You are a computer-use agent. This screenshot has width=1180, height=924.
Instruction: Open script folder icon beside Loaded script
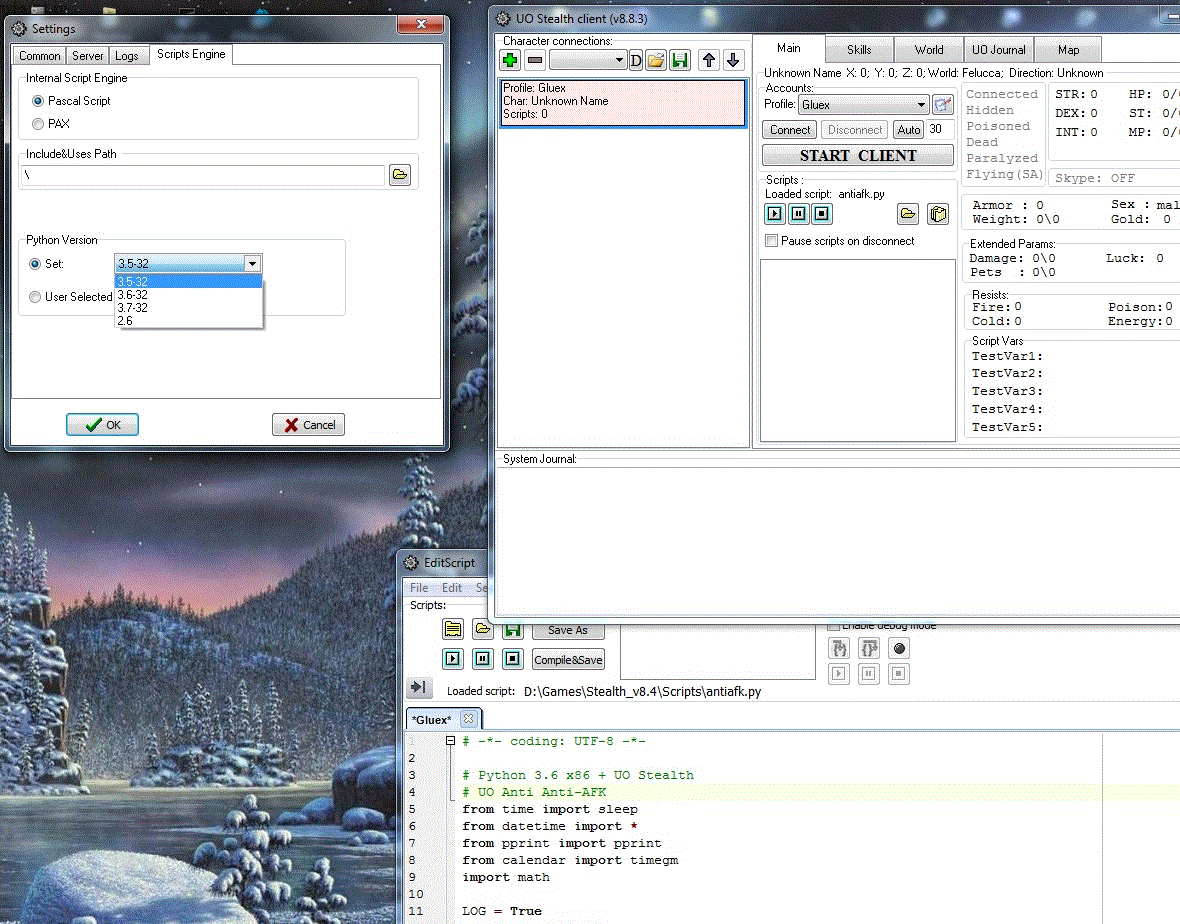[x=907, y=213]
